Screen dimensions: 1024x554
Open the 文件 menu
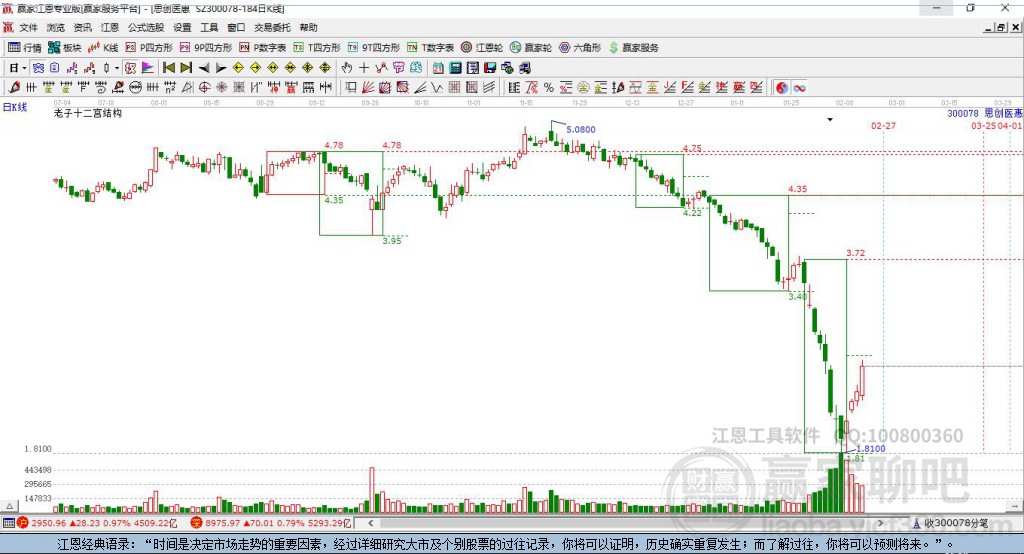coord(29,27)
